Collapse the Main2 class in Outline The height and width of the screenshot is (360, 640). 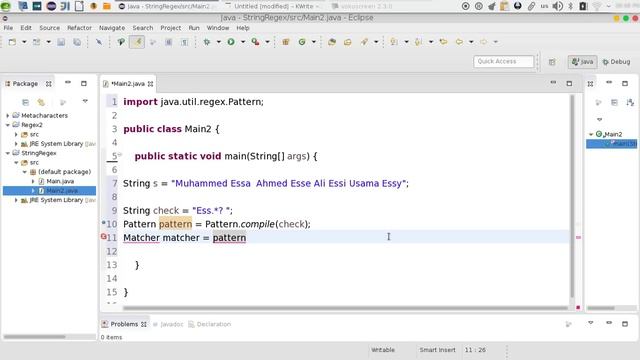click(x=591, y=134)
